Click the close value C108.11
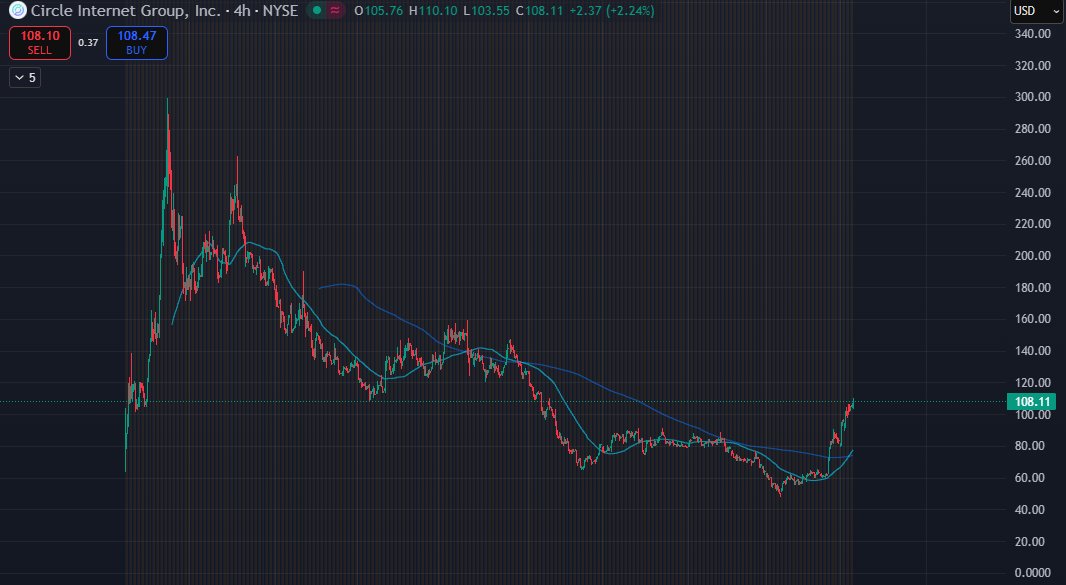The width and height of the screenshot is (1066, 585). [539, 11]
